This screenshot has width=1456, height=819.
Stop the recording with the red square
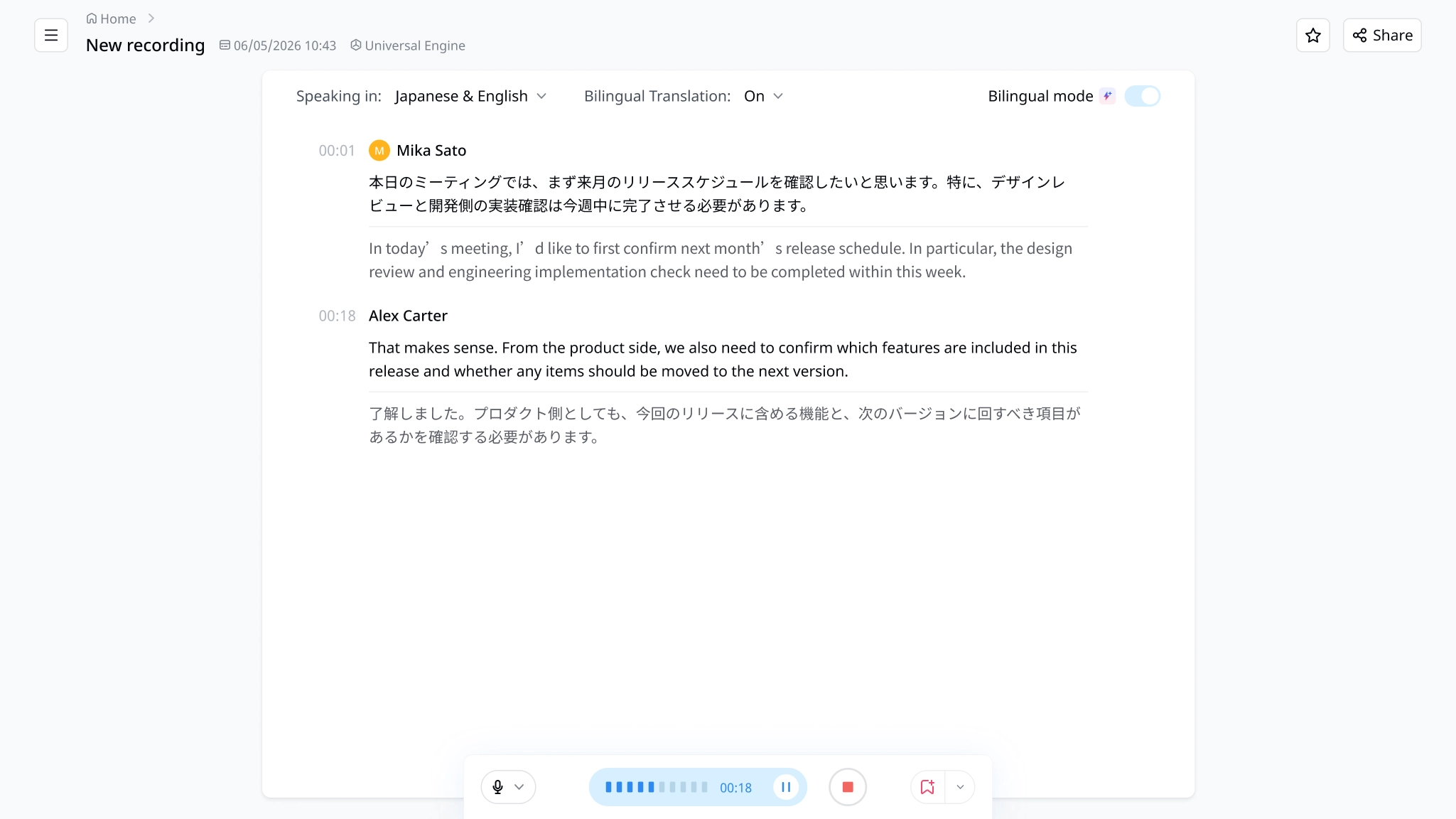[848, 787]
